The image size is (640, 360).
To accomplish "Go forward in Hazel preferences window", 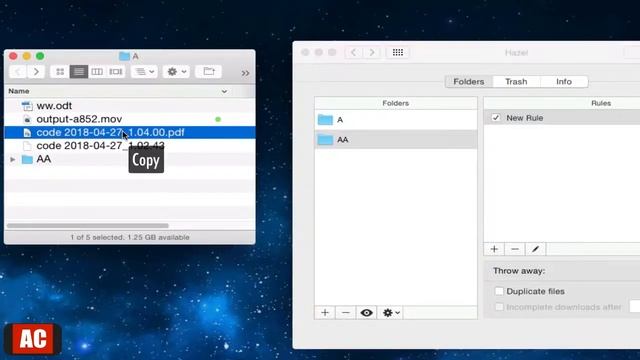I will coord(372,52).
